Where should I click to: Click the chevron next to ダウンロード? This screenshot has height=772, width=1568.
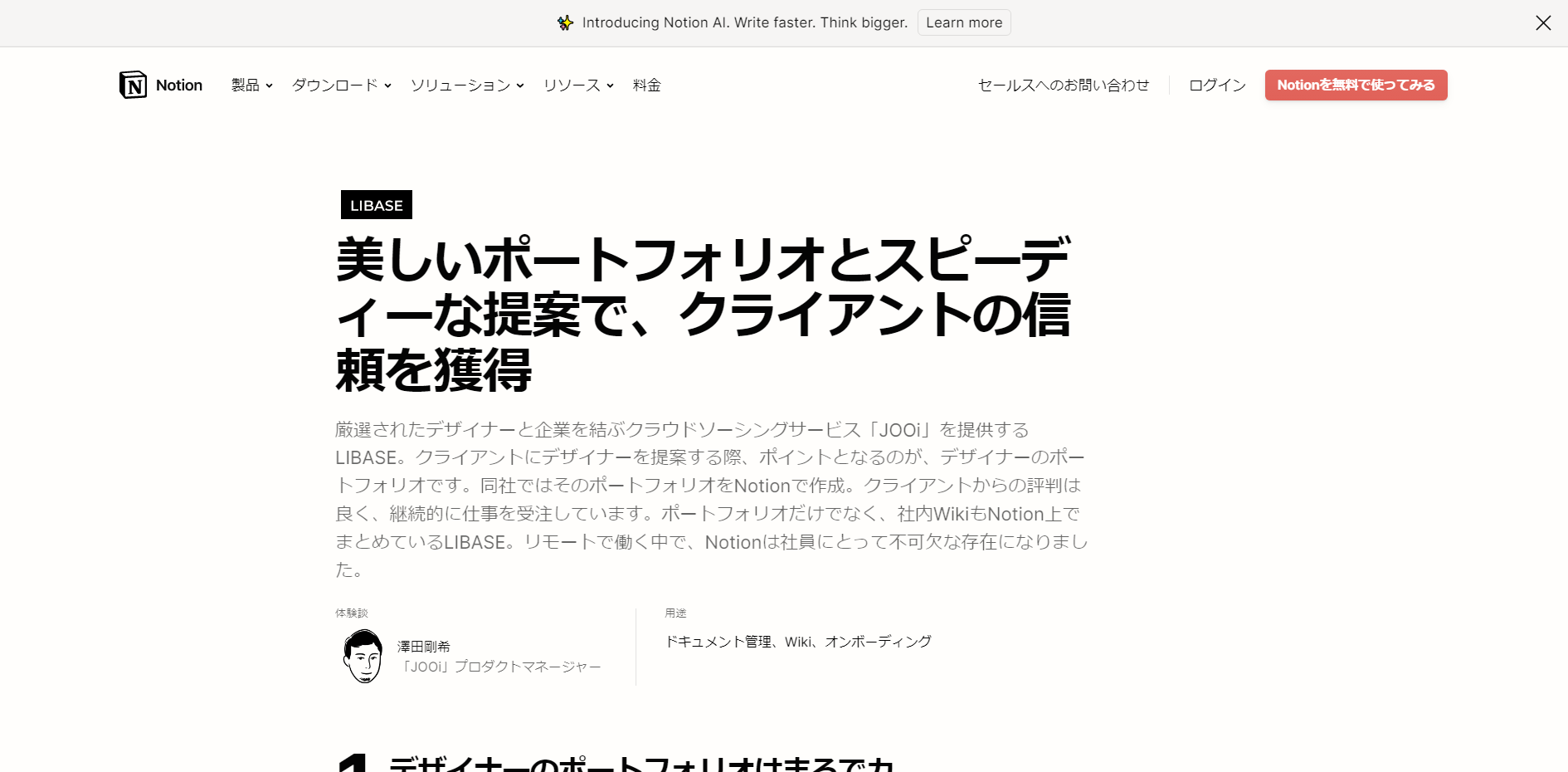pyautogui.click(x=387, y=86)
